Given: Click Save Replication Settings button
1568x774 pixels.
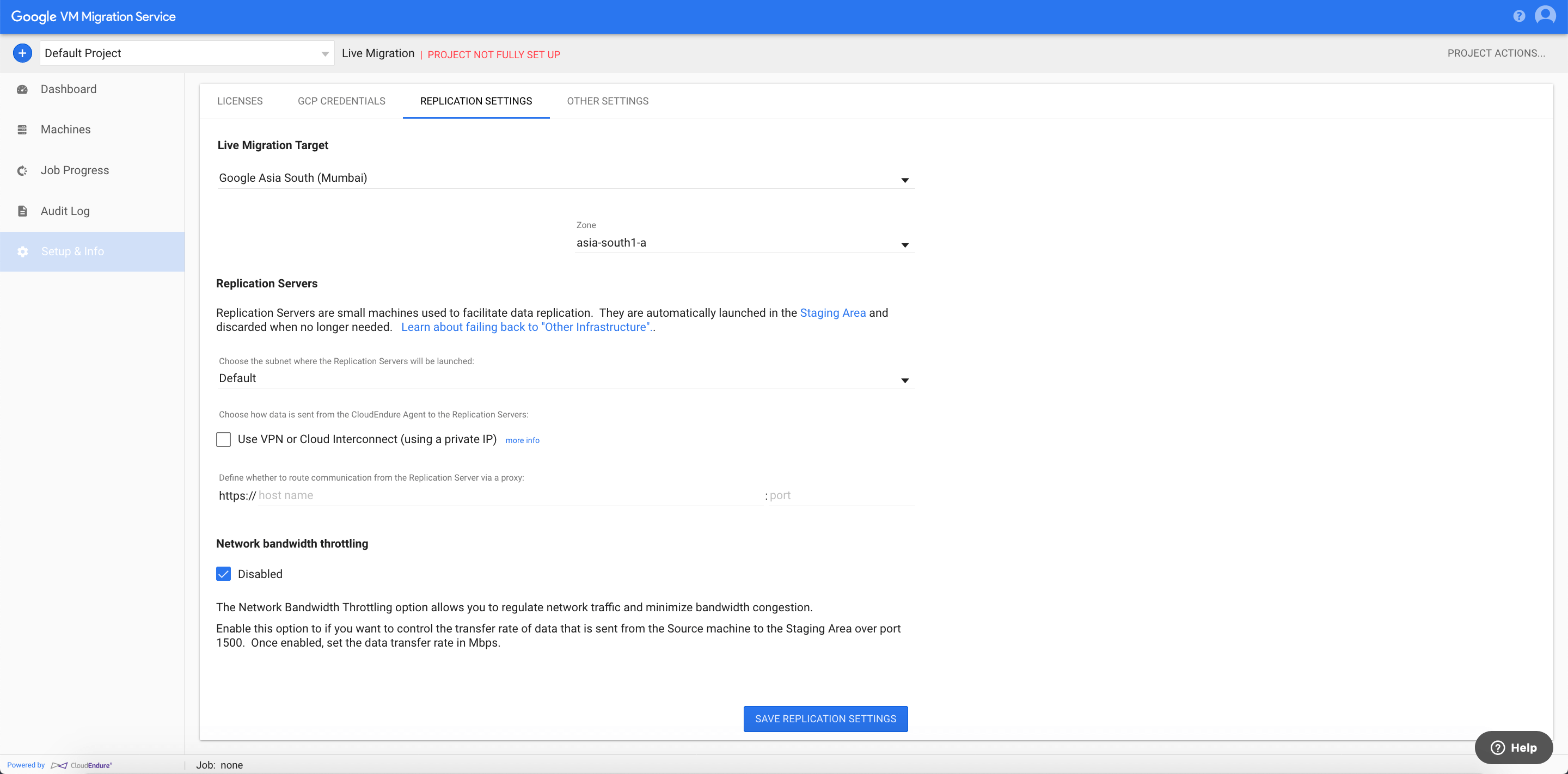Looking at the screenshot, I should click(825, 718).
